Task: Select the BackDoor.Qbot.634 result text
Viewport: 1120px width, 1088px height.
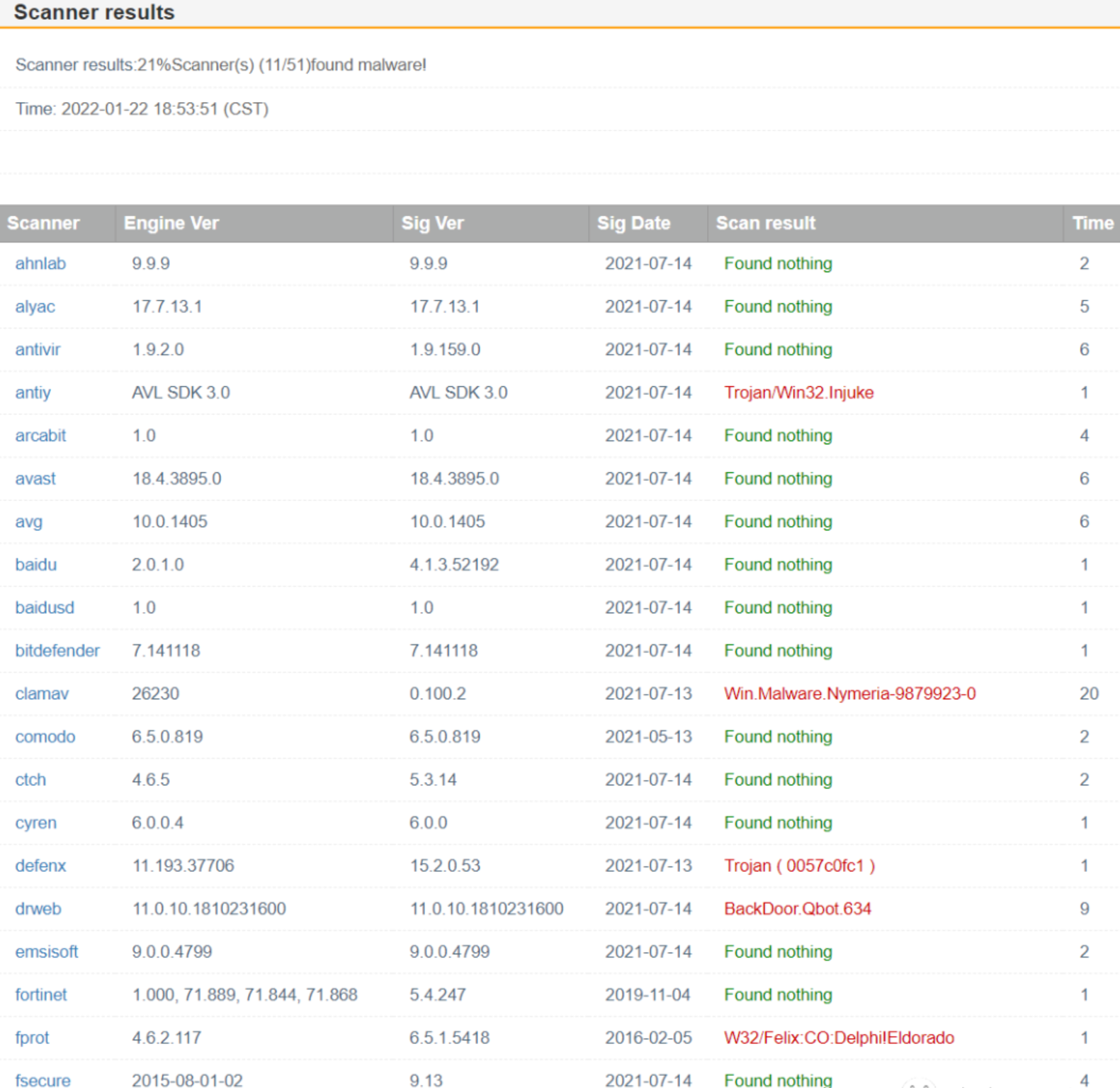Action: tap(798, 909)
